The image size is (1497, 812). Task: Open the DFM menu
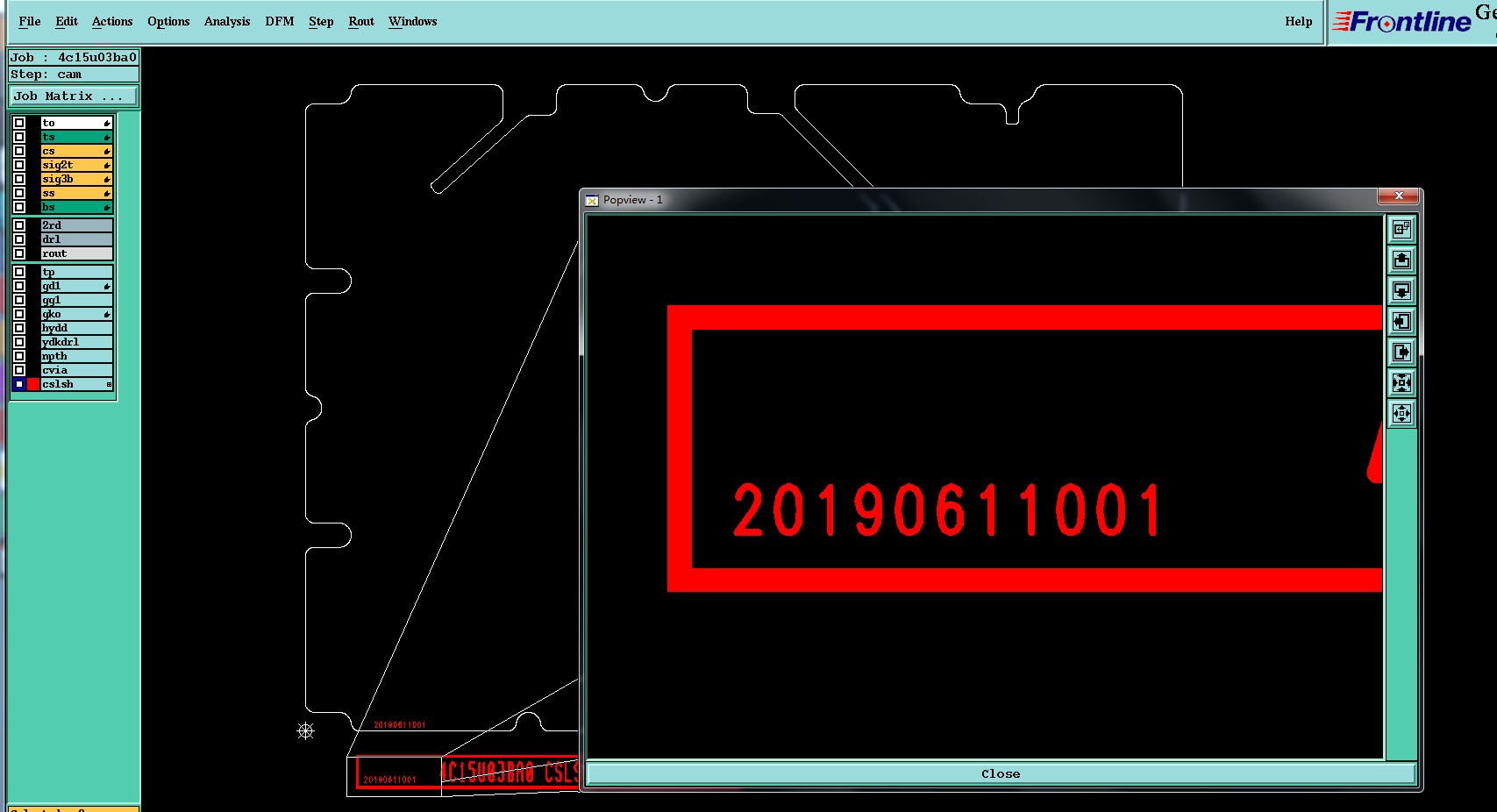pos(280,21)
